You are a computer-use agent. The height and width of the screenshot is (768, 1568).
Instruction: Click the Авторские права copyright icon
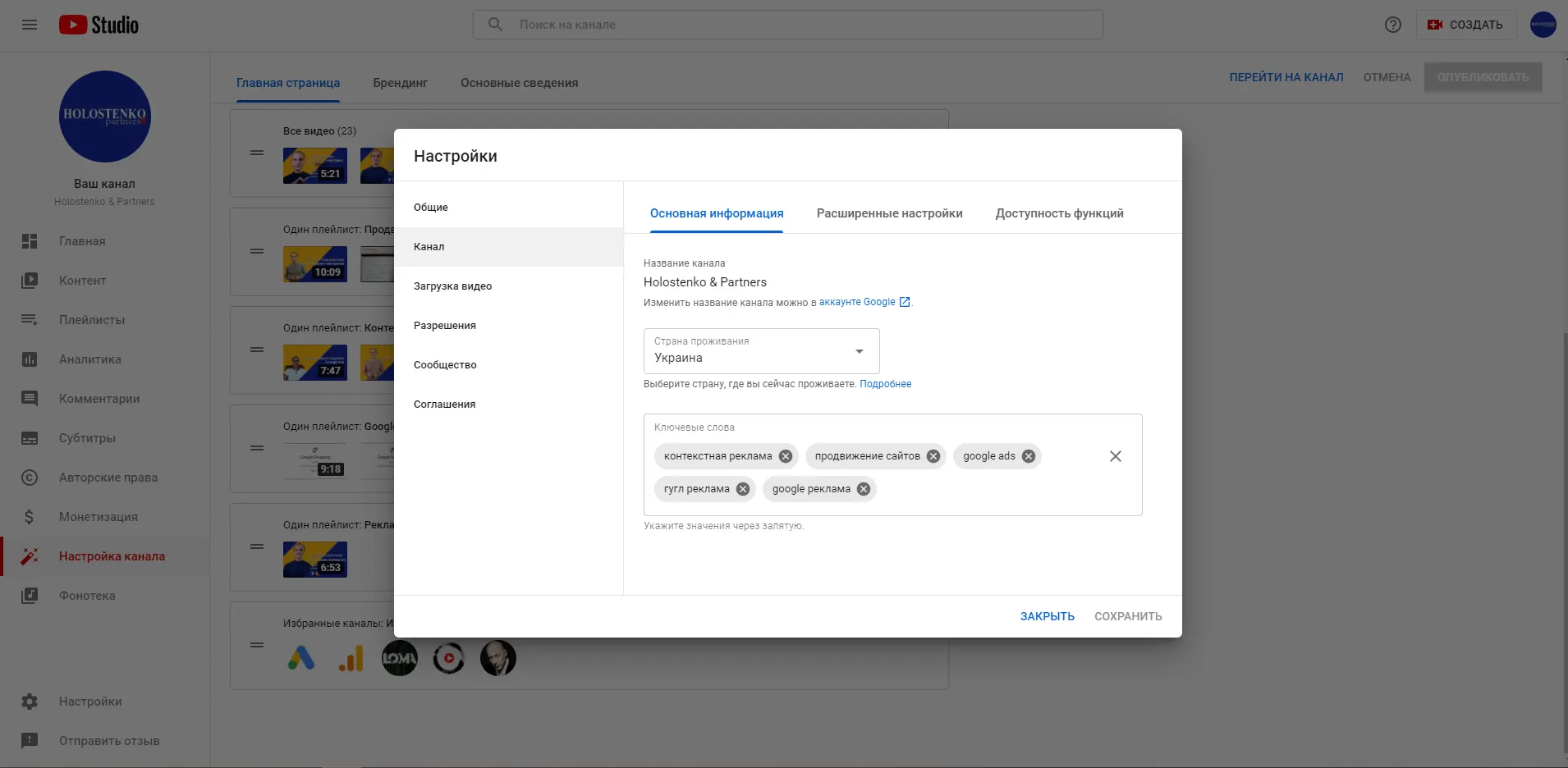(30, 478)
